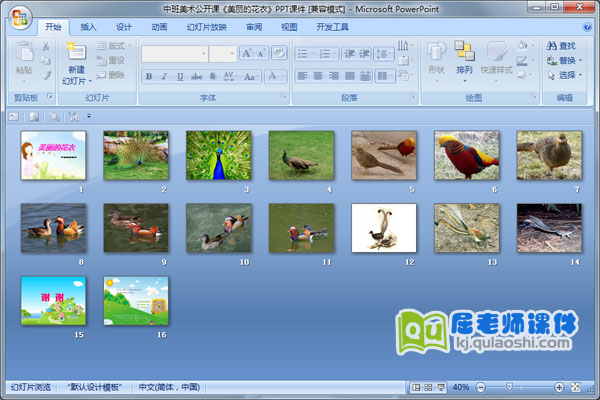The image size is (600, 400).
Task: Click the zoom out minus button
Action: point(481,387)
